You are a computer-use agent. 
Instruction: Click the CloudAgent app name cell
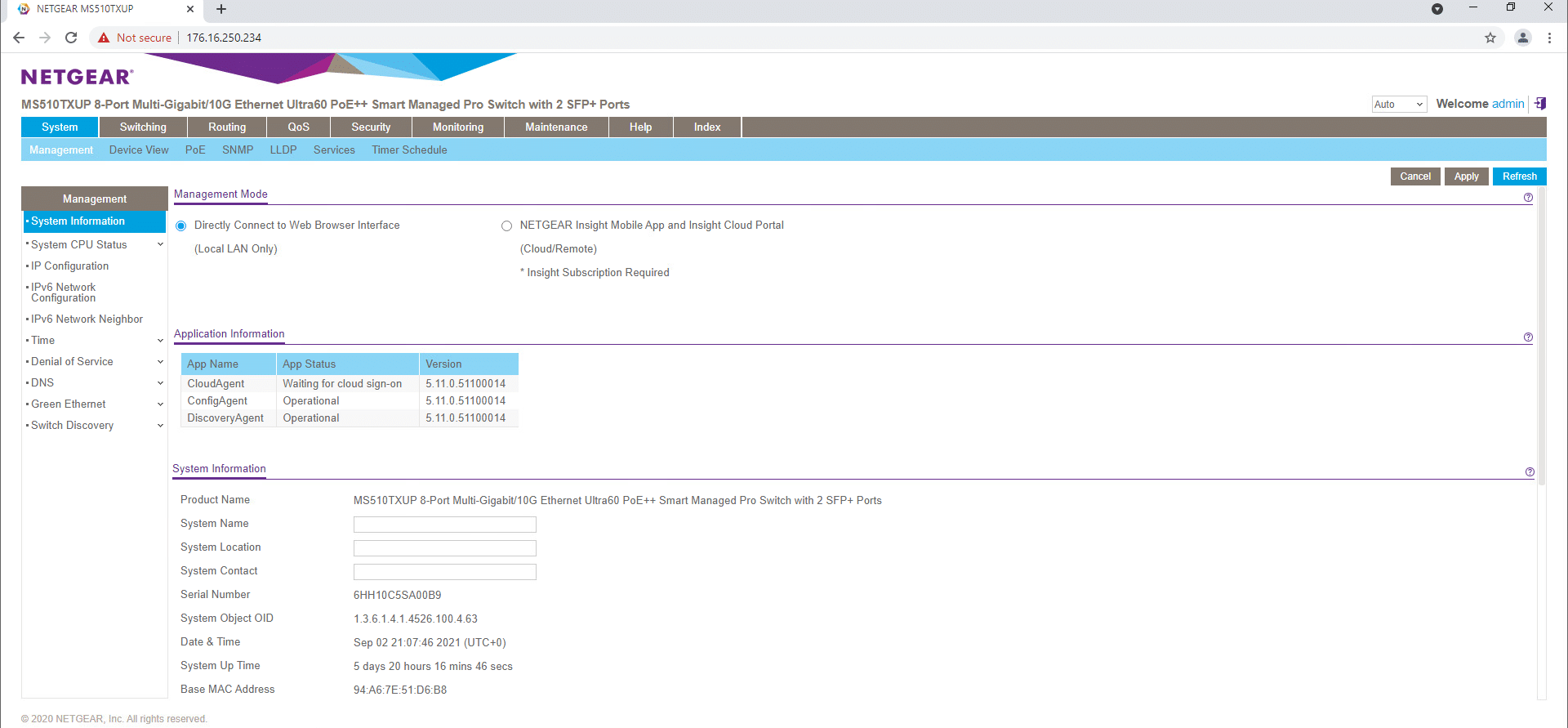(x=229, y=384)
